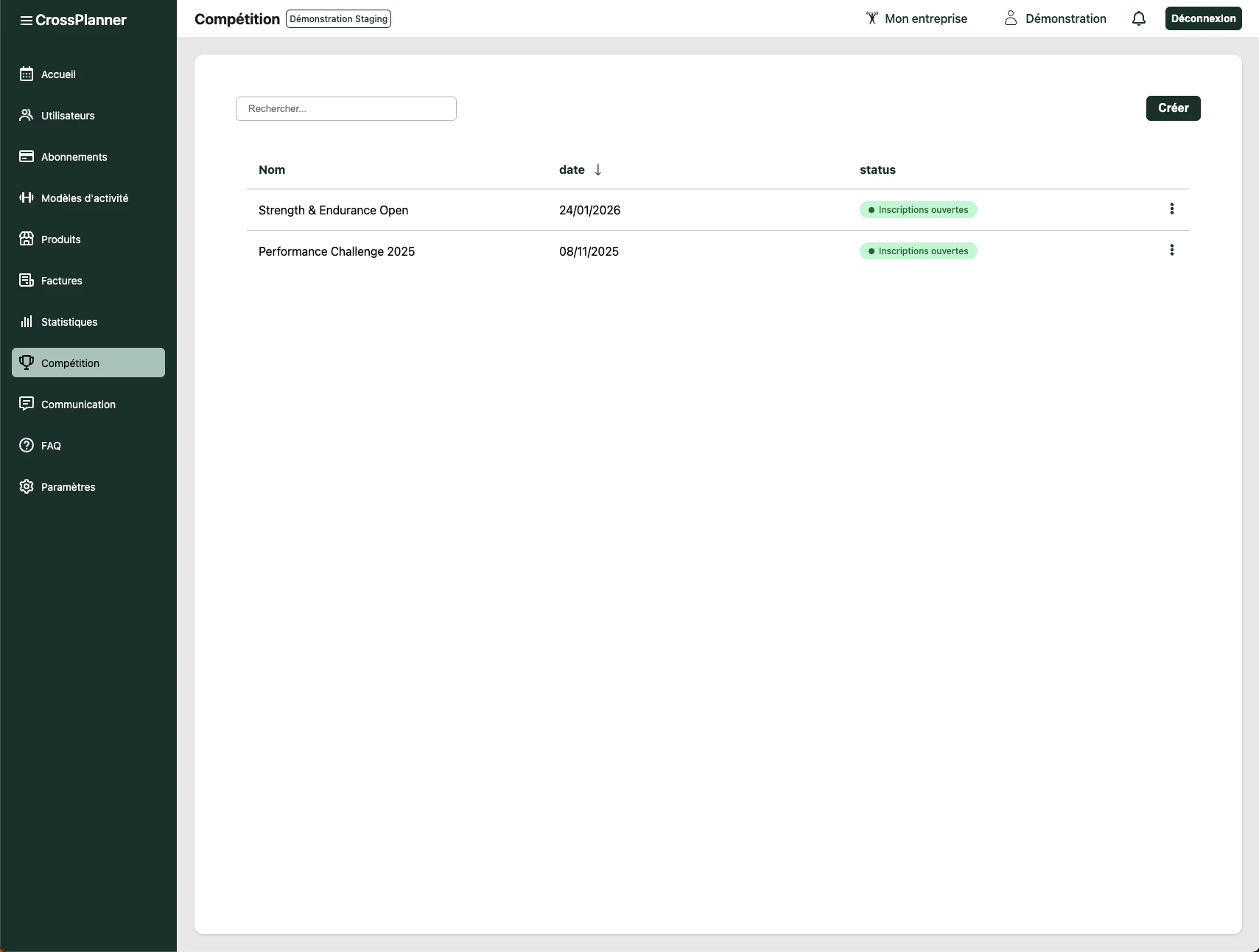Click the Accueil calendar icon

(x=27, y=74)
